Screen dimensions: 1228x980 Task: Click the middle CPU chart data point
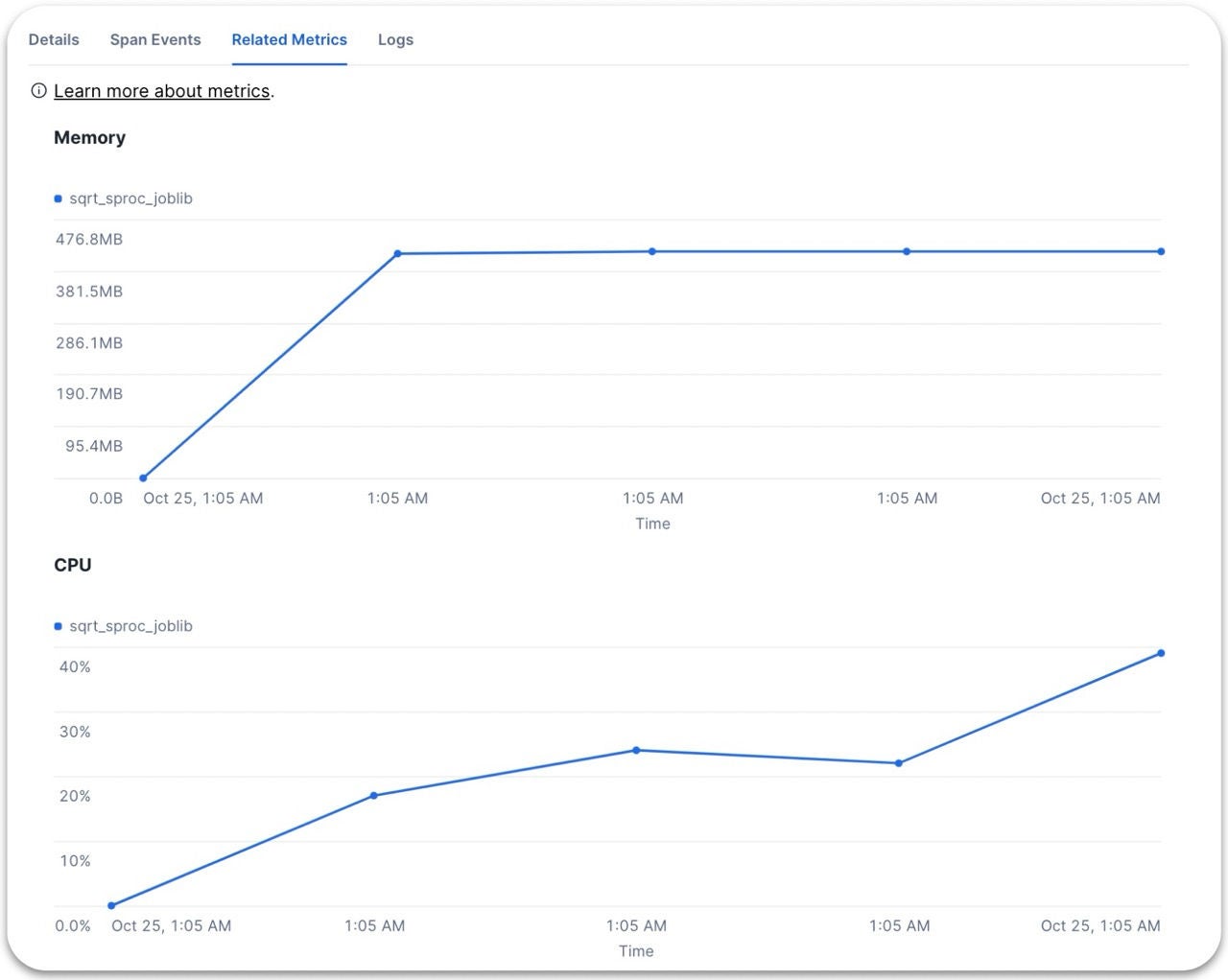(x=636, y=750)
